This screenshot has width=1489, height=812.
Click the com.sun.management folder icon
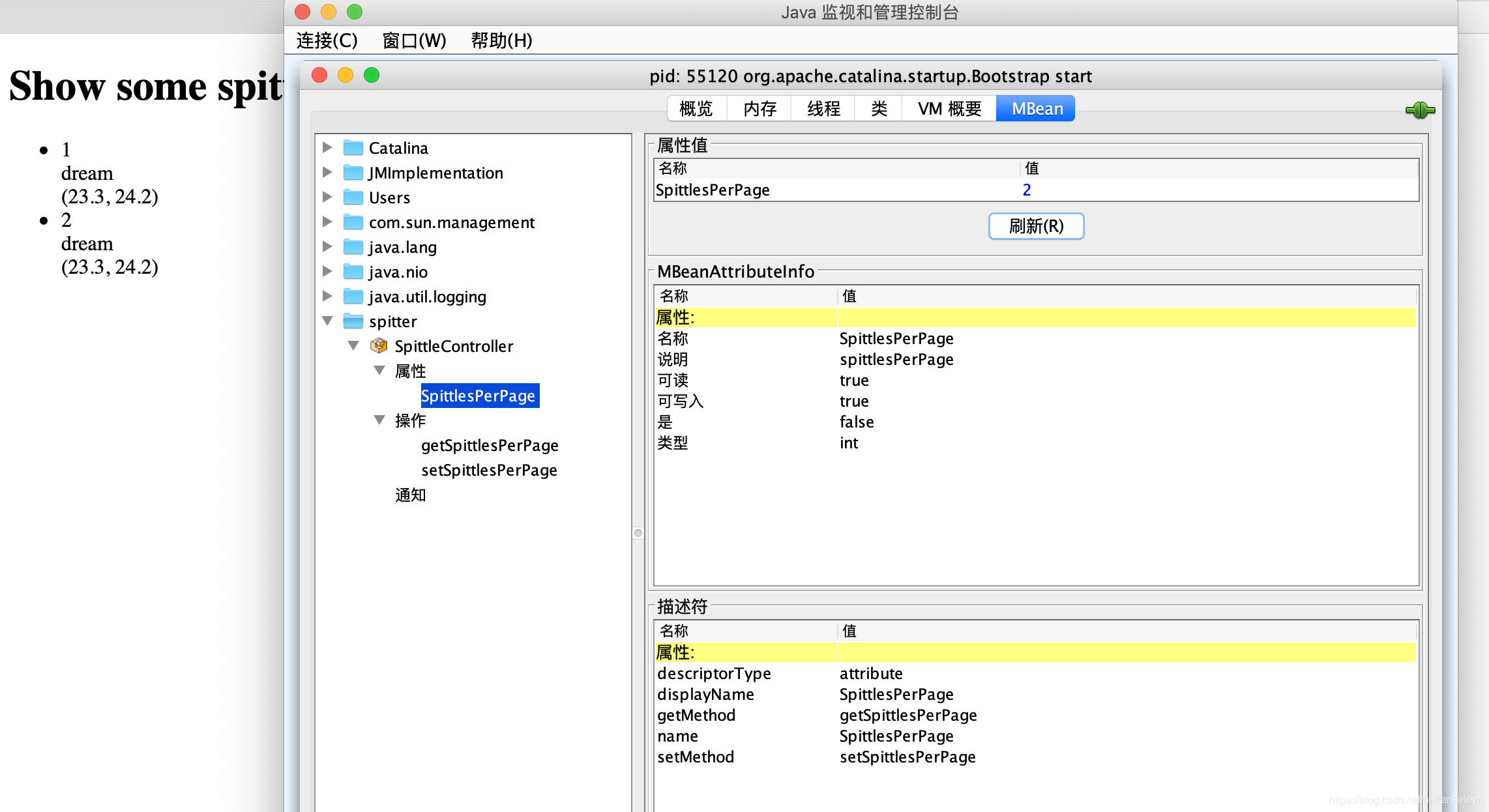pyautogui.click(x=353, y=222)
